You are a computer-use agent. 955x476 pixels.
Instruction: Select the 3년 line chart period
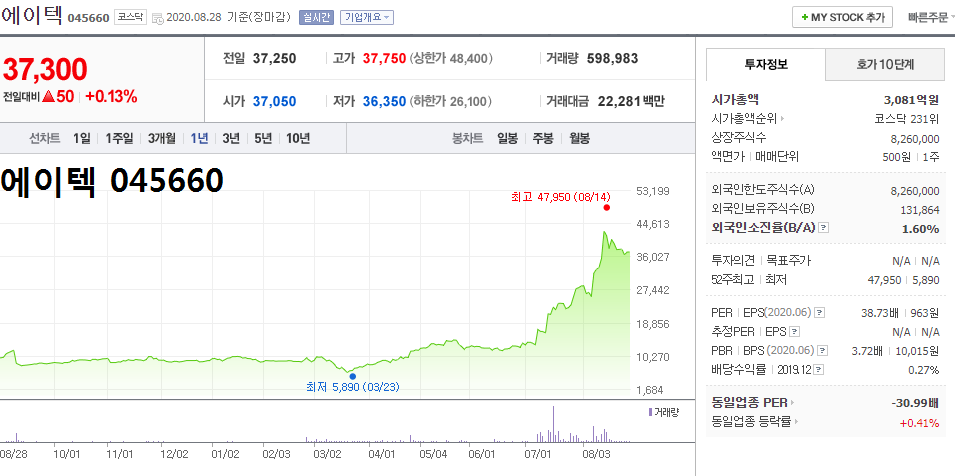(231, 138)
